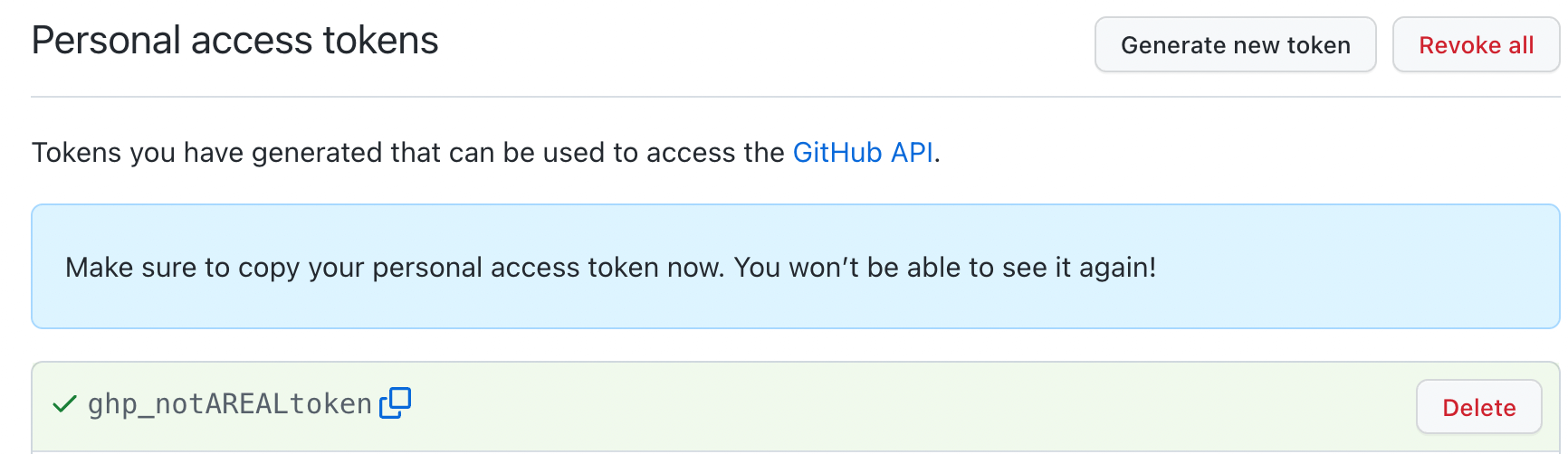Click the ghp_notAREALtoken token text
1568x454 pixels.
click(x=230, y=404)
